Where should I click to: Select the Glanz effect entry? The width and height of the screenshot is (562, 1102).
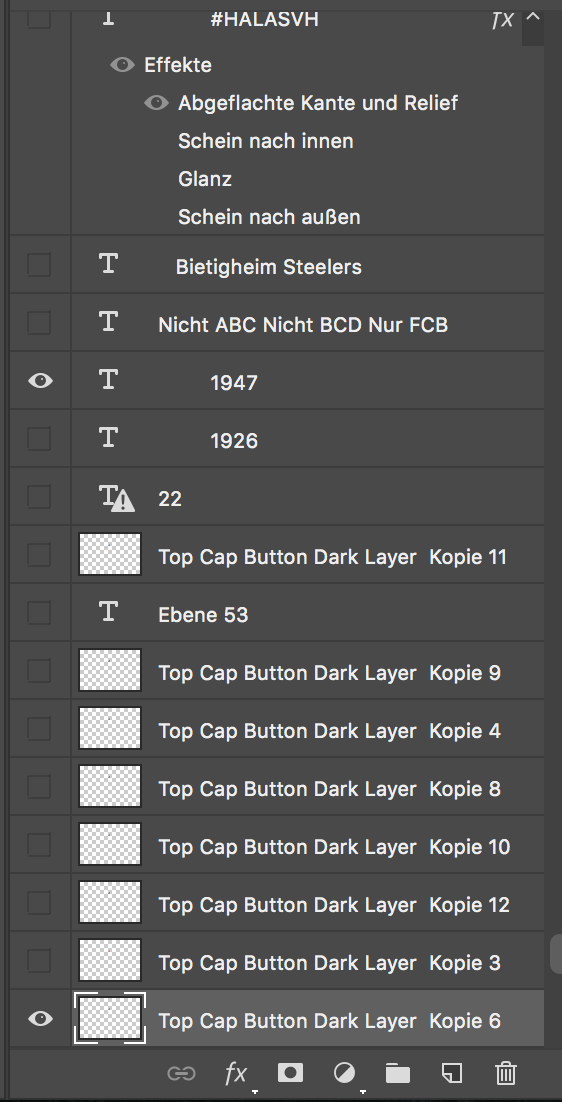[x=204, y=179]
